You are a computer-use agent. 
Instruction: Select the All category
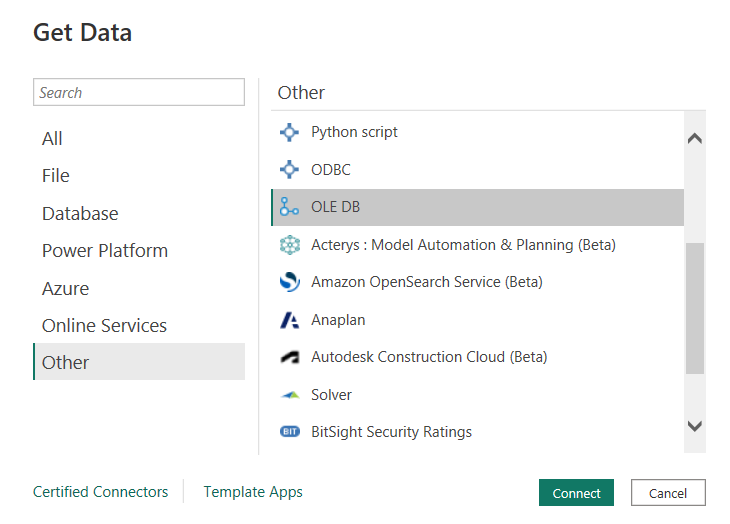(52, 139)
